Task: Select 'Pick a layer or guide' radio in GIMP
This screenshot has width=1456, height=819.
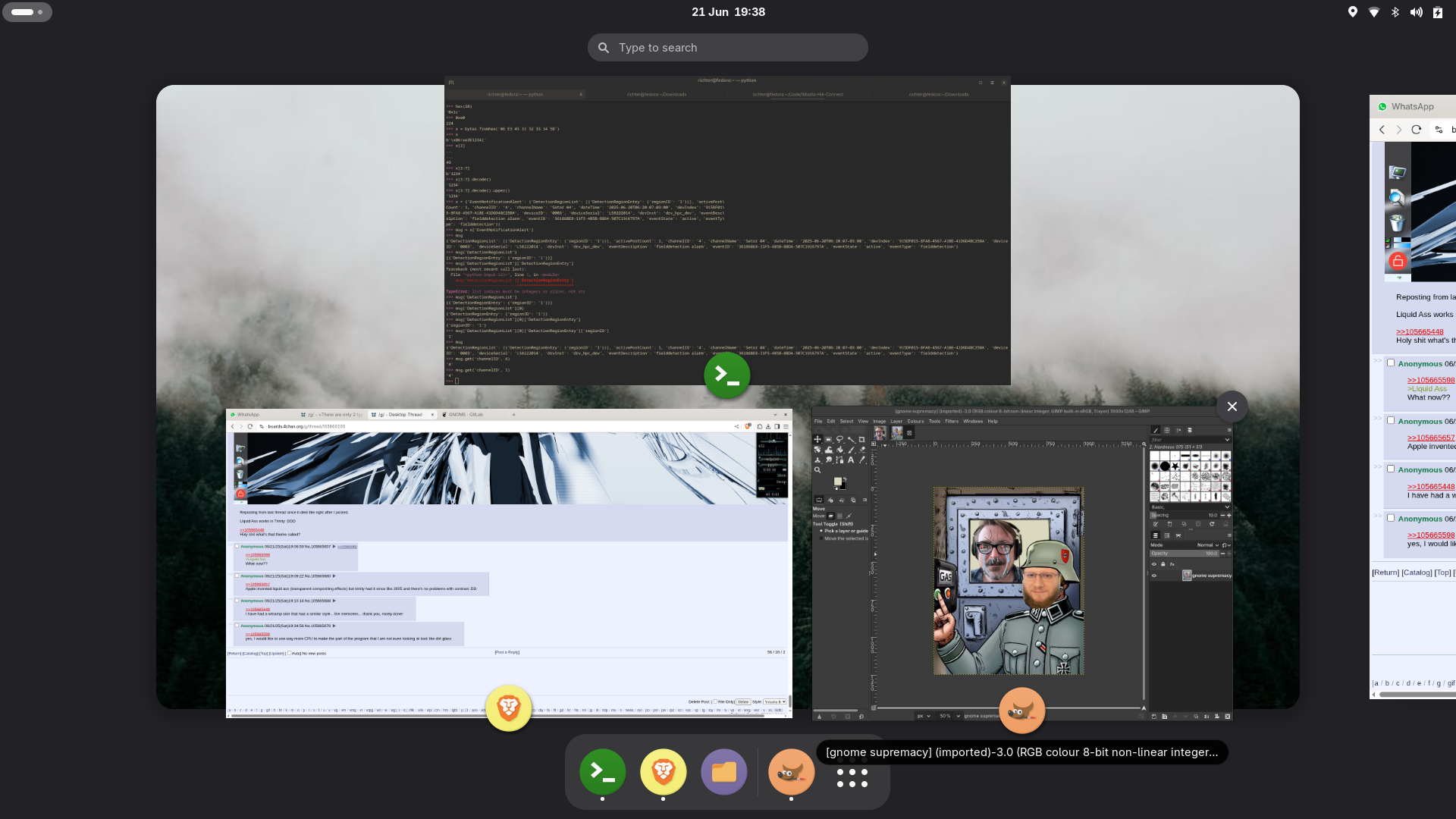Action: tap(821, 531)
